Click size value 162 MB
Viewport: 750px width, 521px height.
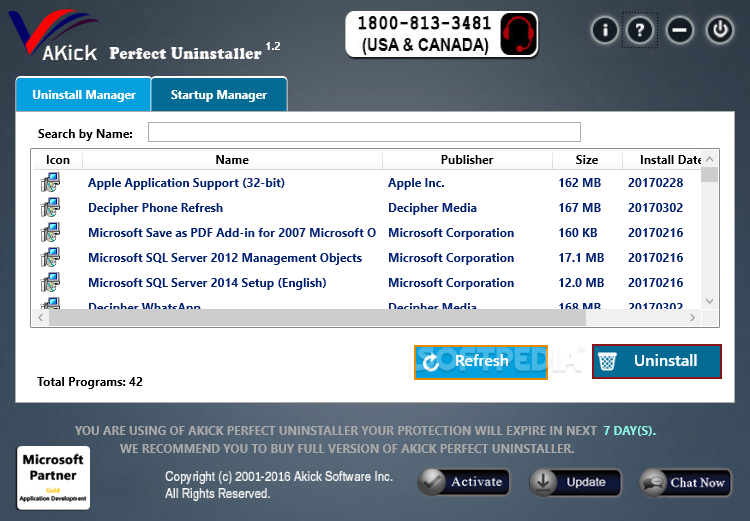(x=579, y=183)
